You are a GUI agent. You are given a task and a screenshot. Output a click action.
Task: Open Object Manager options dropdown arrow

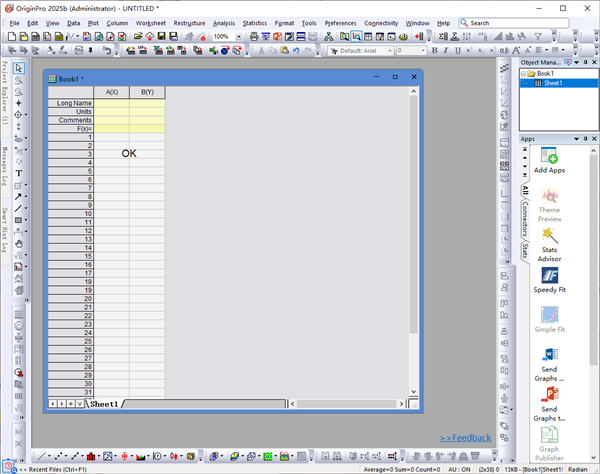(576, 62)
